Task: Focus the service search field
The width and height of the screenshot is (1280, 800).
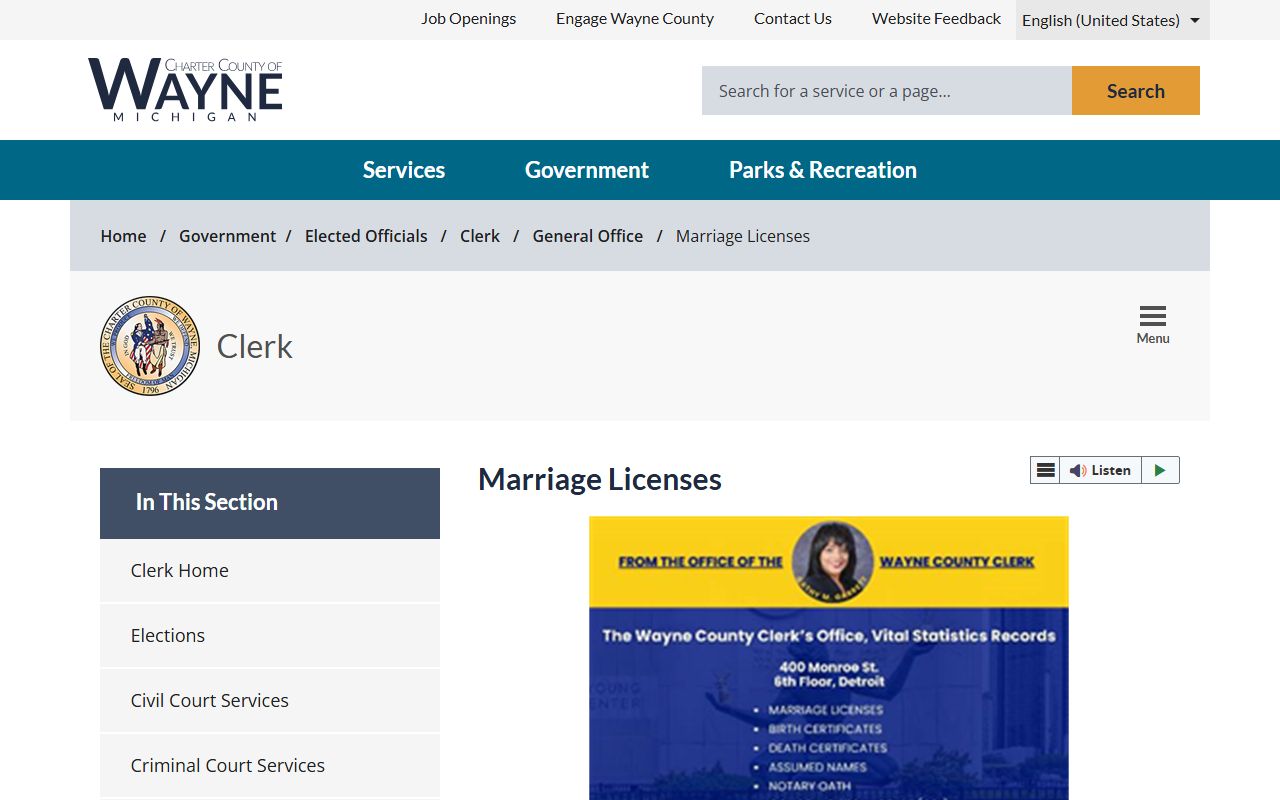Action: pos(887,91)
